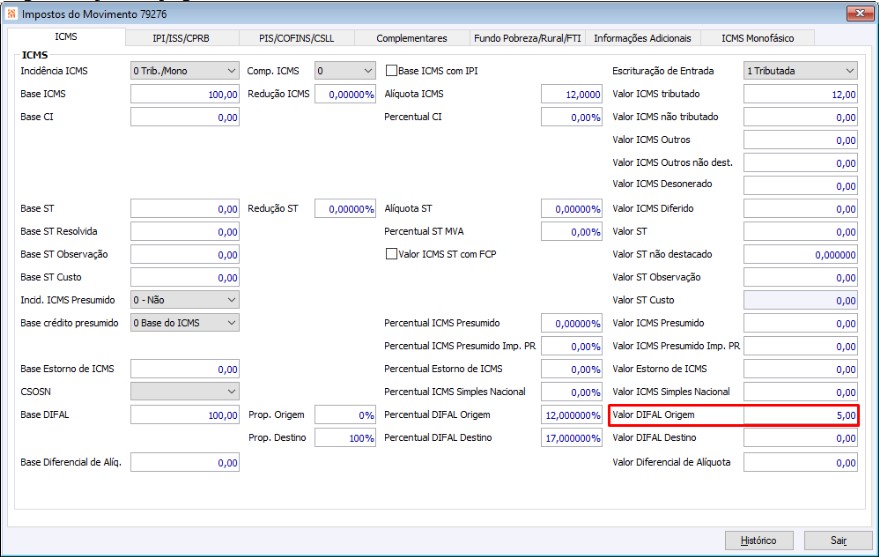Viewport: 879px width, 557px height.
Task: Expand the Base crédito presumido dropdown
Action: click(x=185, y=323)
